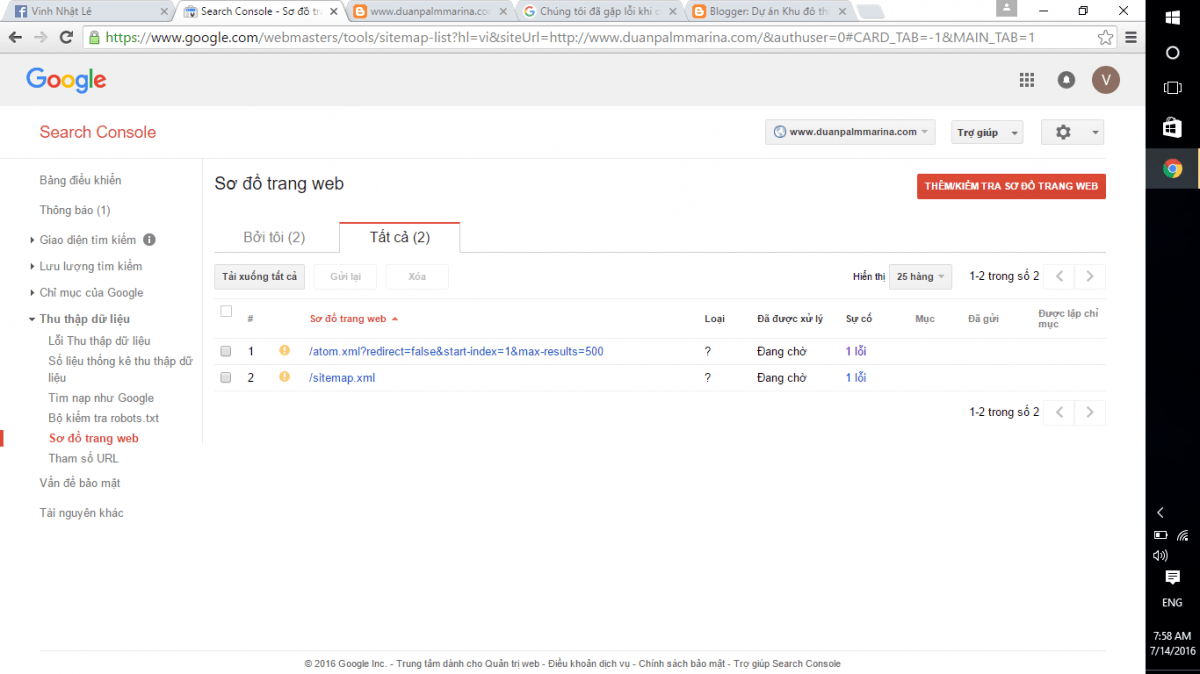Go to previous page arrow in top pagination

coord(1060,276)
